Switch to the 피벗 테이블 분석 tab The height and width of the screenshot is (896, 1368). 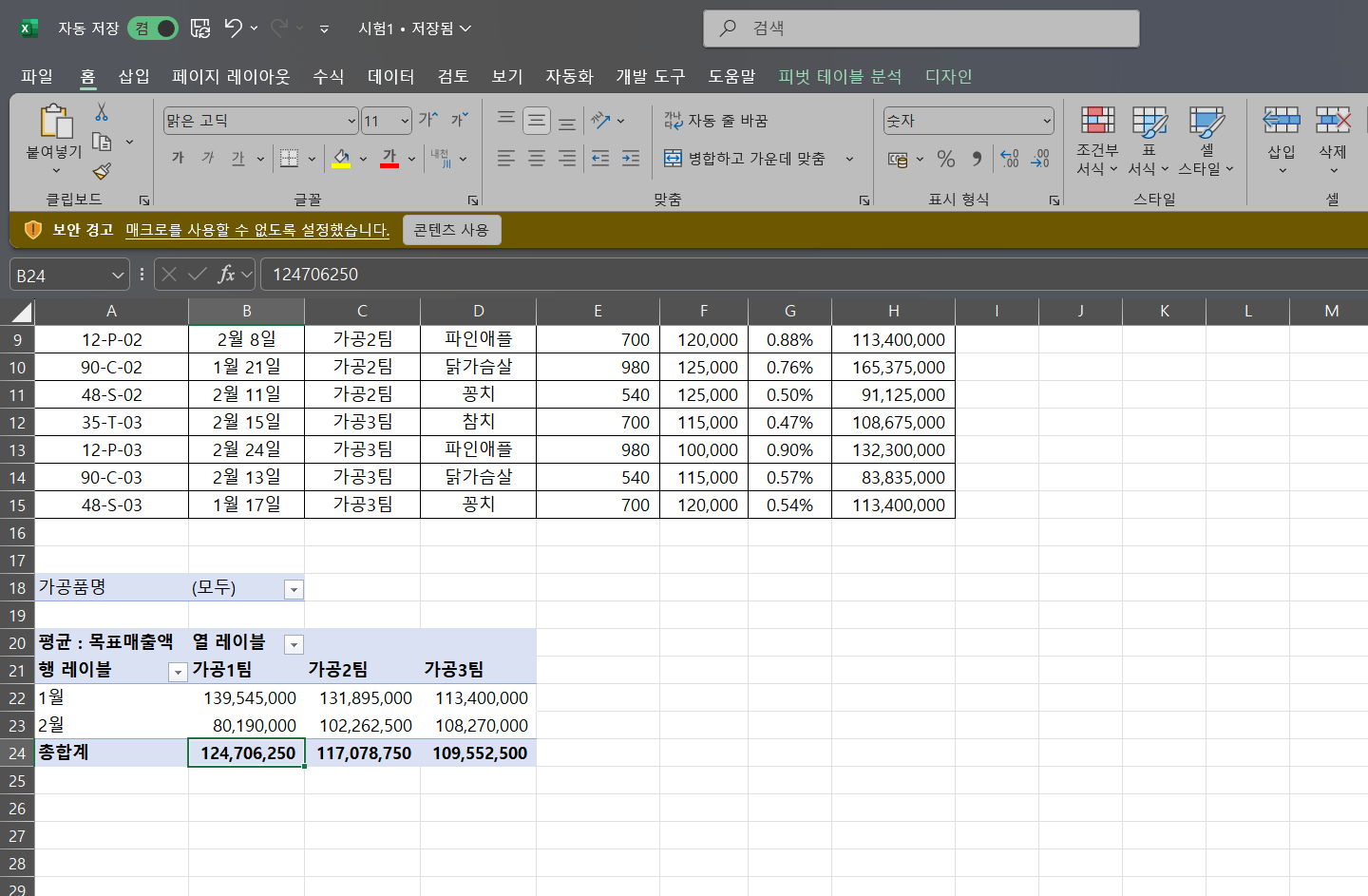[x=840, y=76]
